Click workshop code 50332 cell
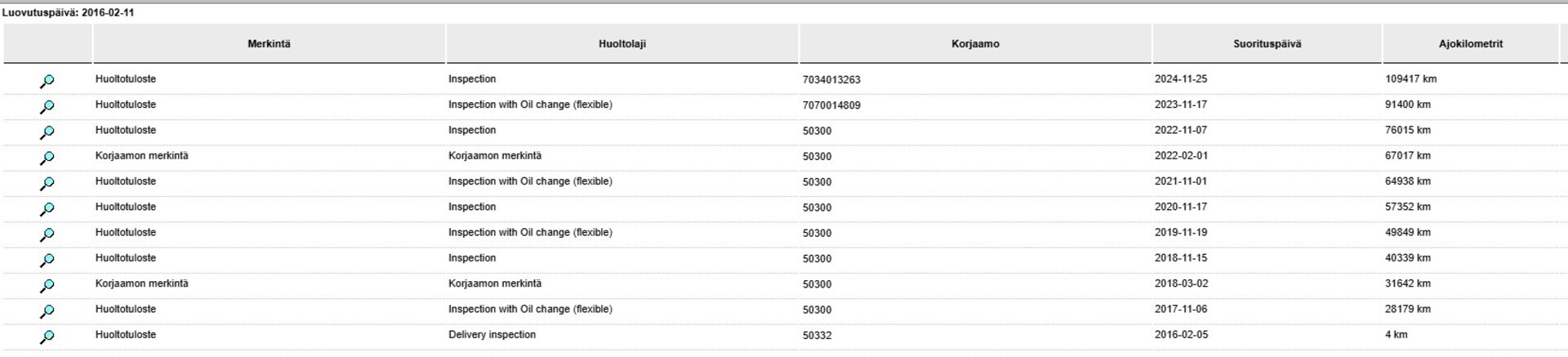1568x357 pixels. [x=817, y=336]
